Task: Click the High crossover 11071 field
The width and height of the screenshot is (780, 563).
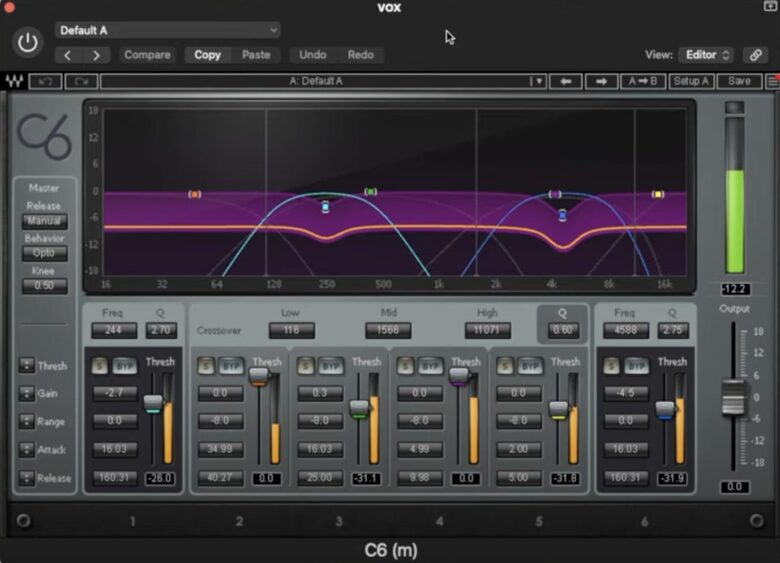Action: (x=488, y=330)
